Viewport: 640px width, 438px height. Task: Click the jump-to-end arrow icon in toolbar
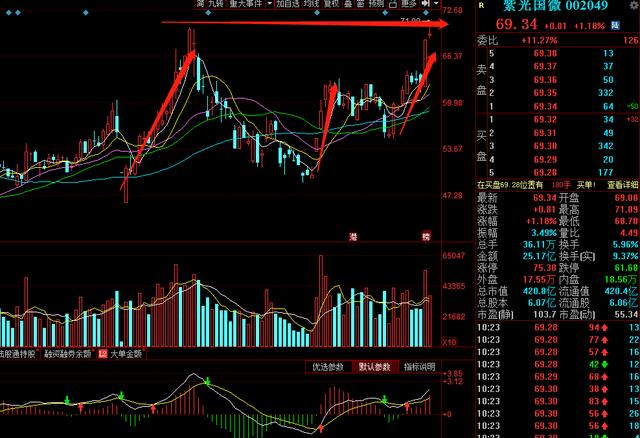(426, 4)
